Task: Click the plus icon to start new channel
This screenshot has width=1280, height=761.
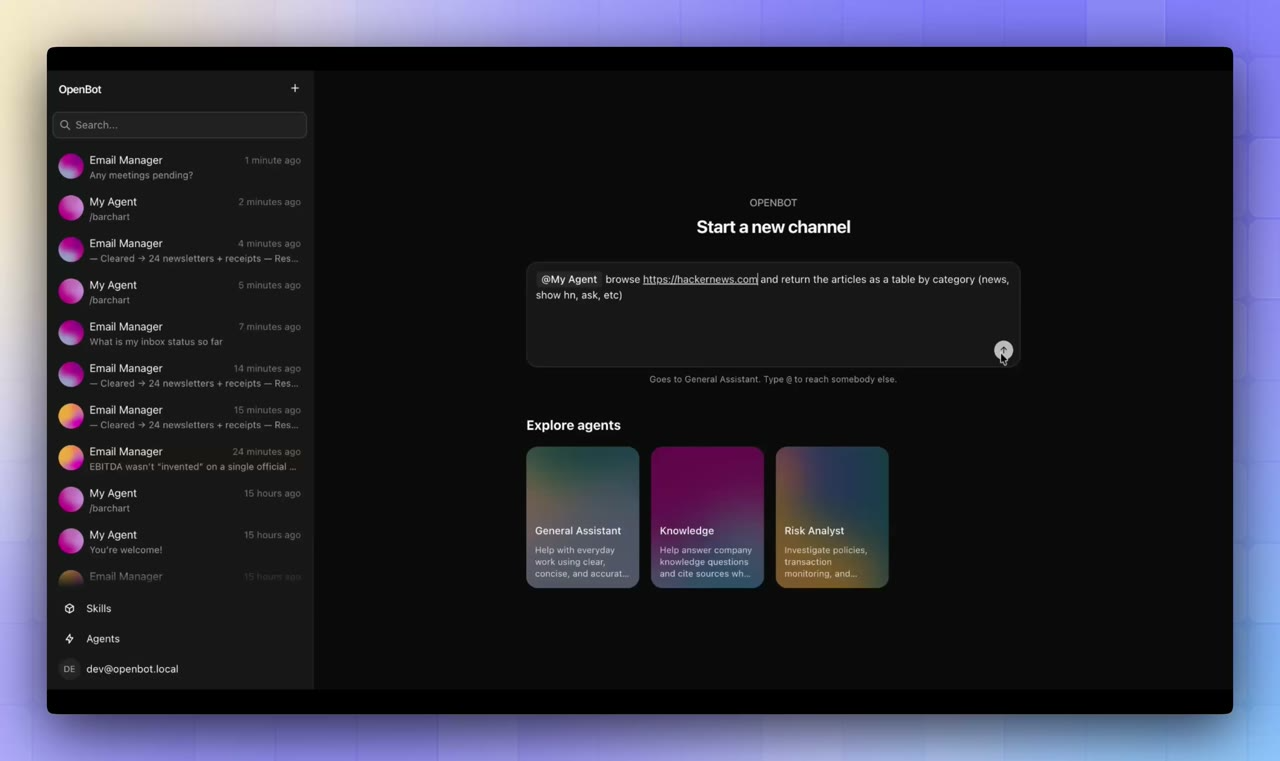Action: [295, 89]
